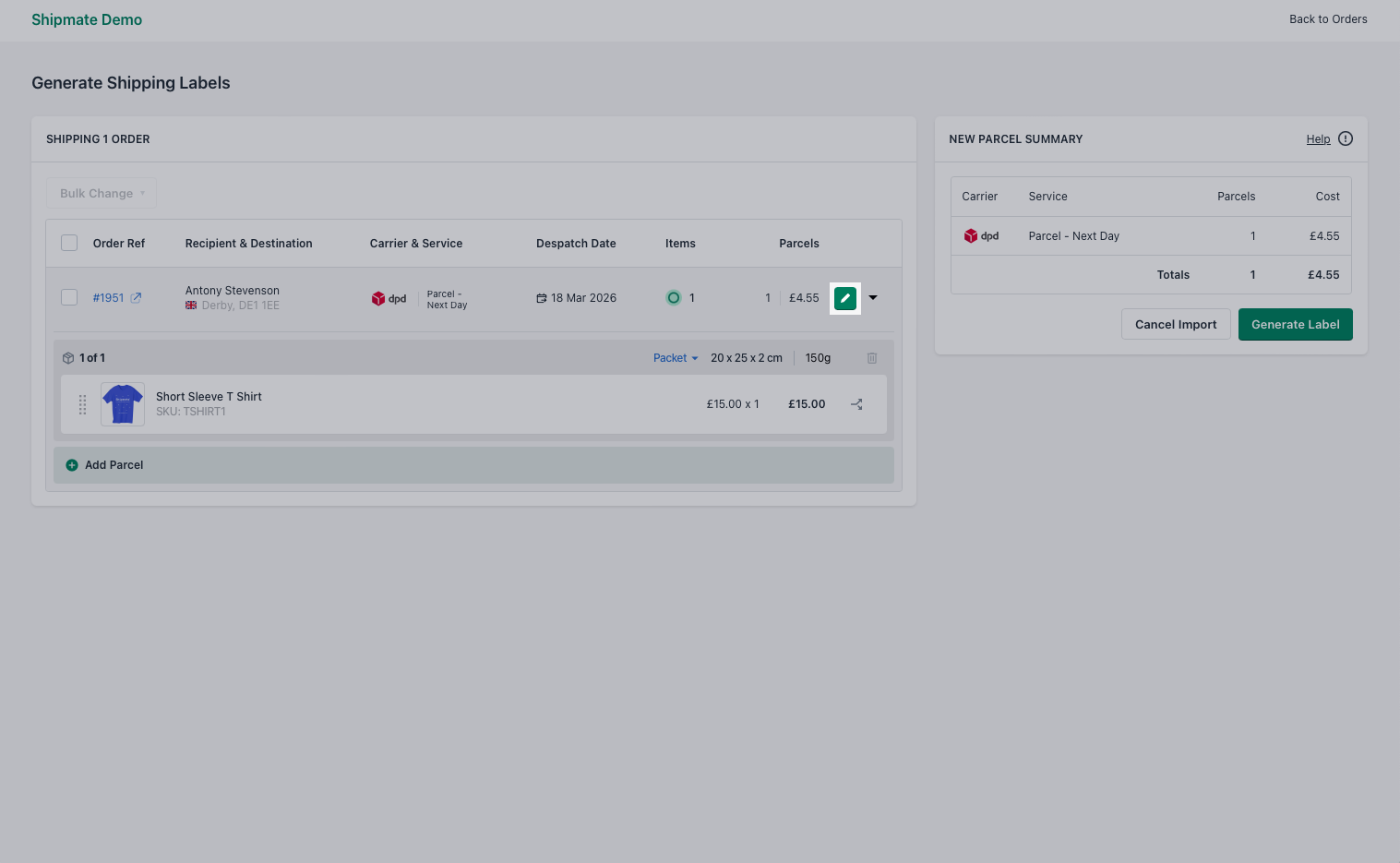The height and width of the screenshot is (863, 1400).
Task: Go to Back to Orders
Action: pyautogui.click(x=1328, y=18)
